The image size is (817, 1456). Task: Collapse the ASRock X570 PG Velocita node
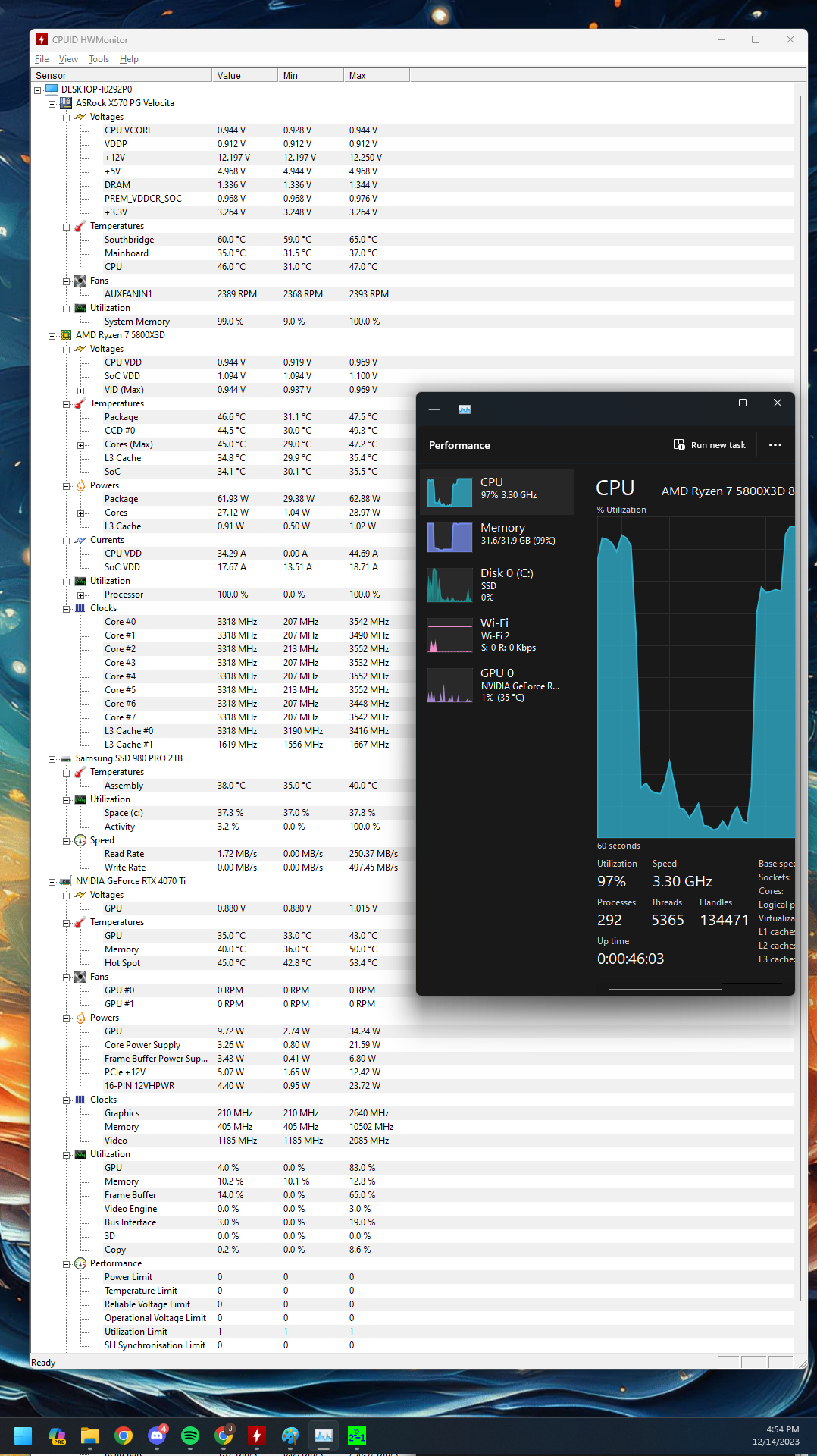pos(52,103)
